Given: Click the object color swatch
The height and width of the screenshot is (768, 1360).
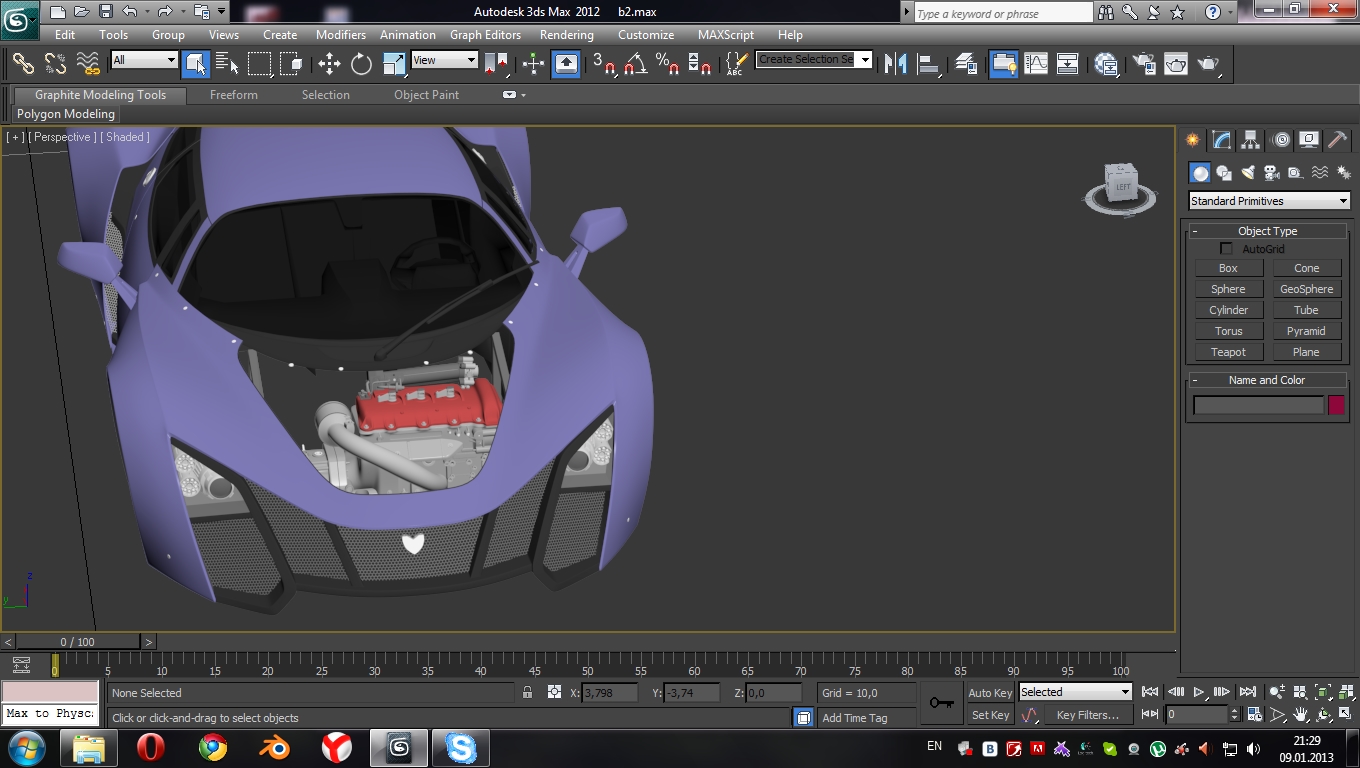Looking at the screenshot, I should tap(1336, 405).
